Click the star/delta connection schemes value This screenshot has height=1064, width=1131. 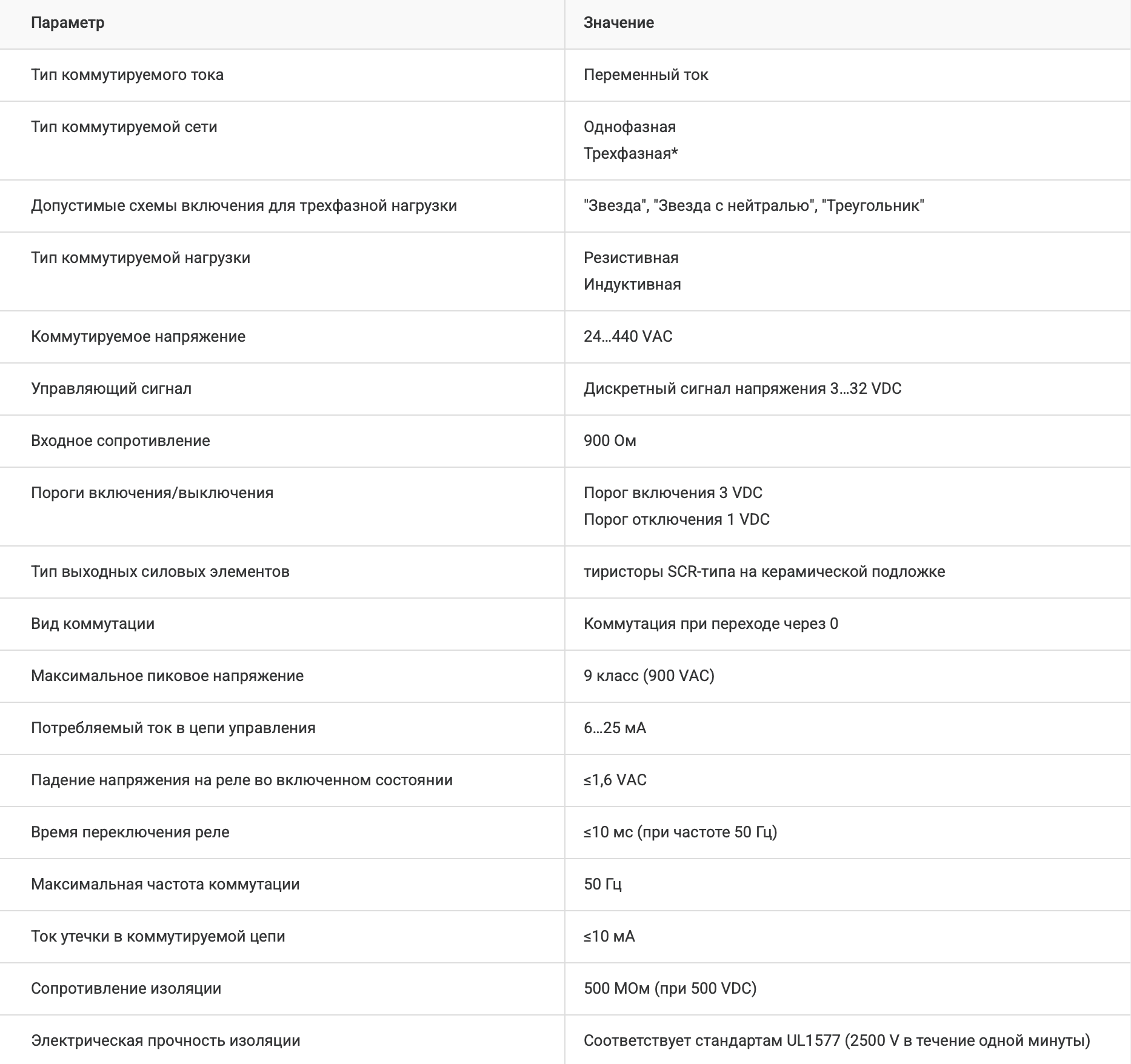click(x=753, y=206)
